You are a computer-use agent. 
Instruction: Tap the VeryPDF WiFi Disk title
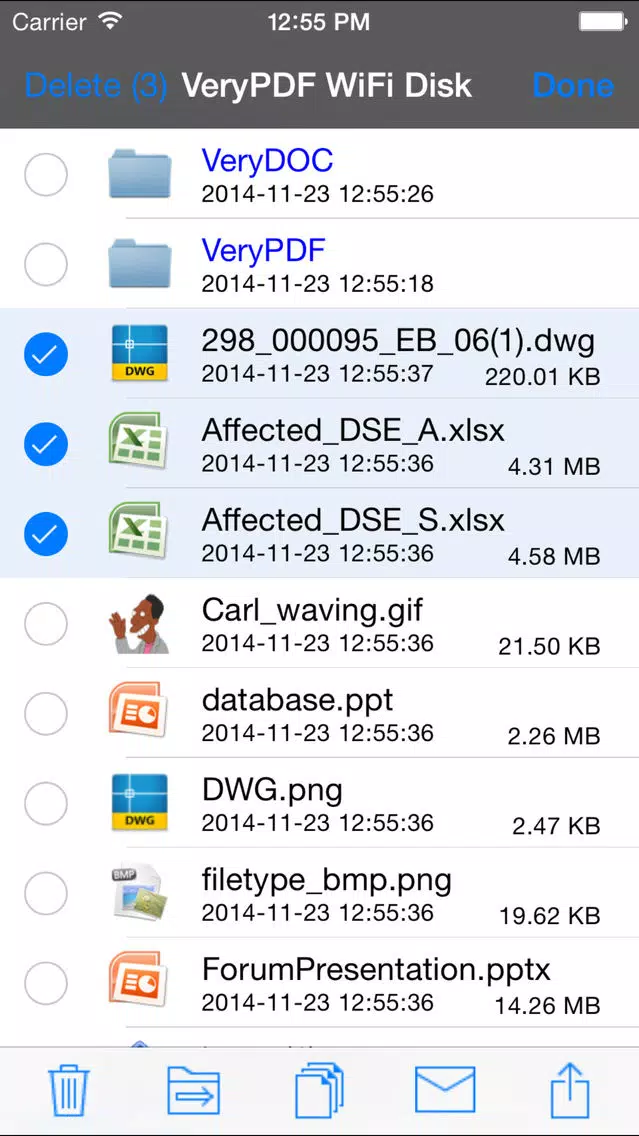pos(326,85)
